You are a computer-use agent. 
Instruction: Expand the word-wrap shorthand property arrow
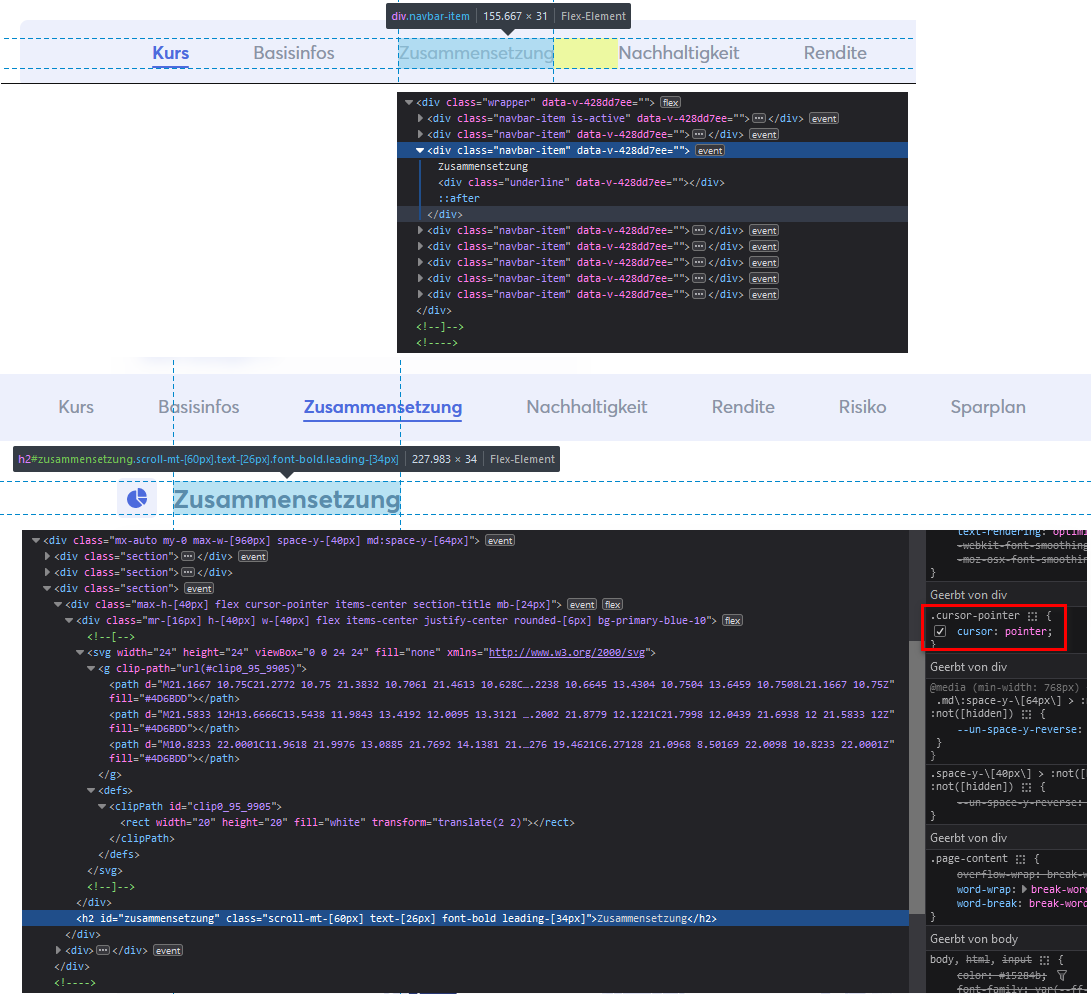[x=1023, y=889]
